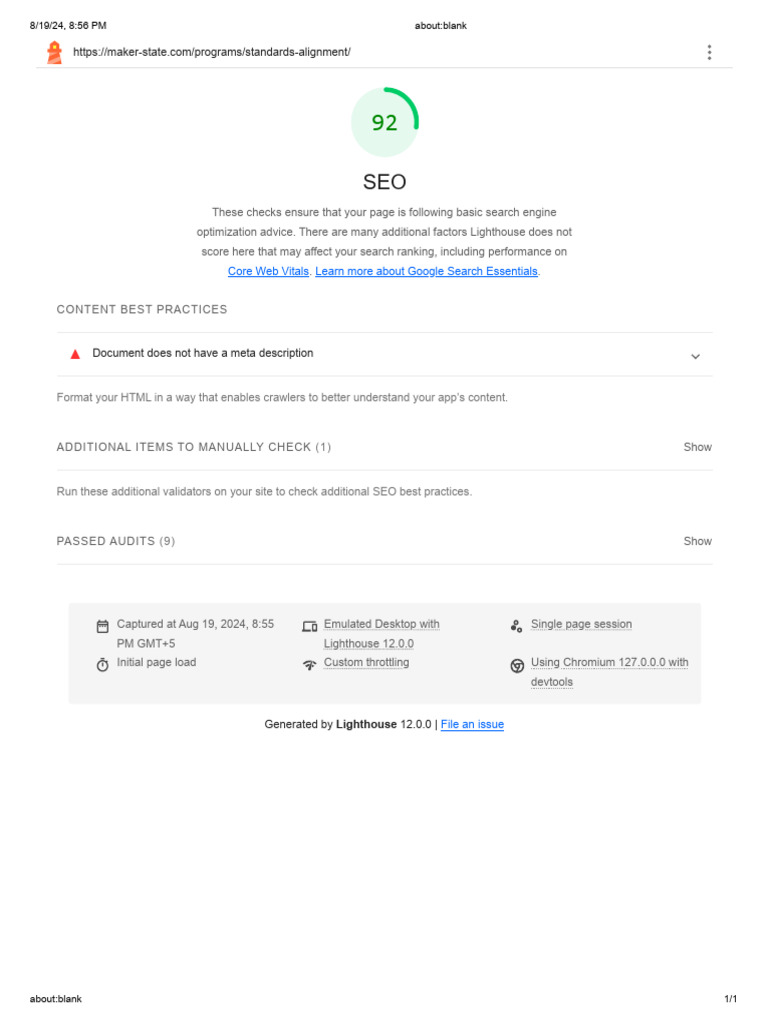Viewport: 768px width, 1024px height.
Task: Open the three-dot tools menu
Action: coord(709,53)
